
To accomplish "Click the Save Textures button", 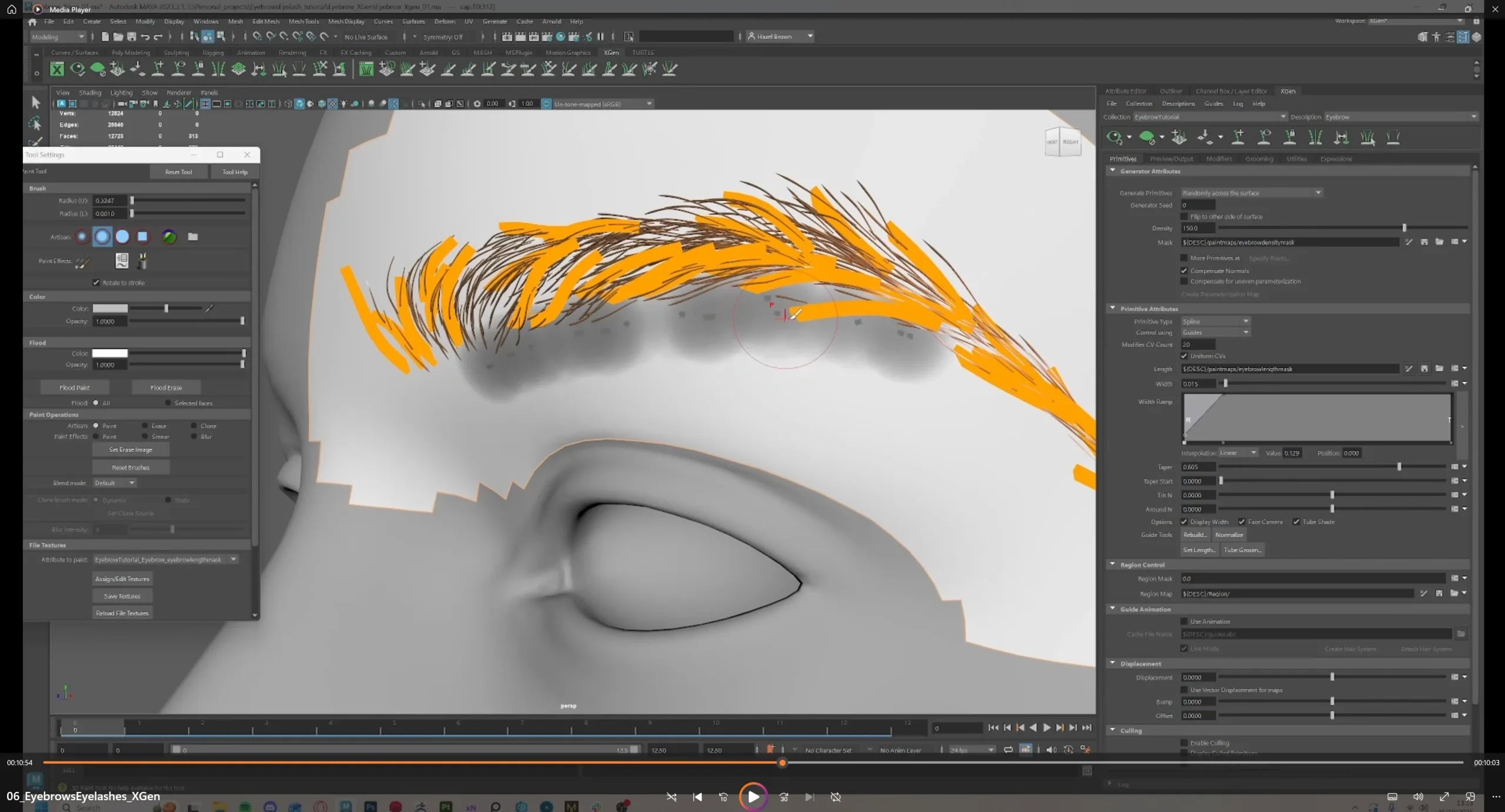I will click(x=122, y=596).
